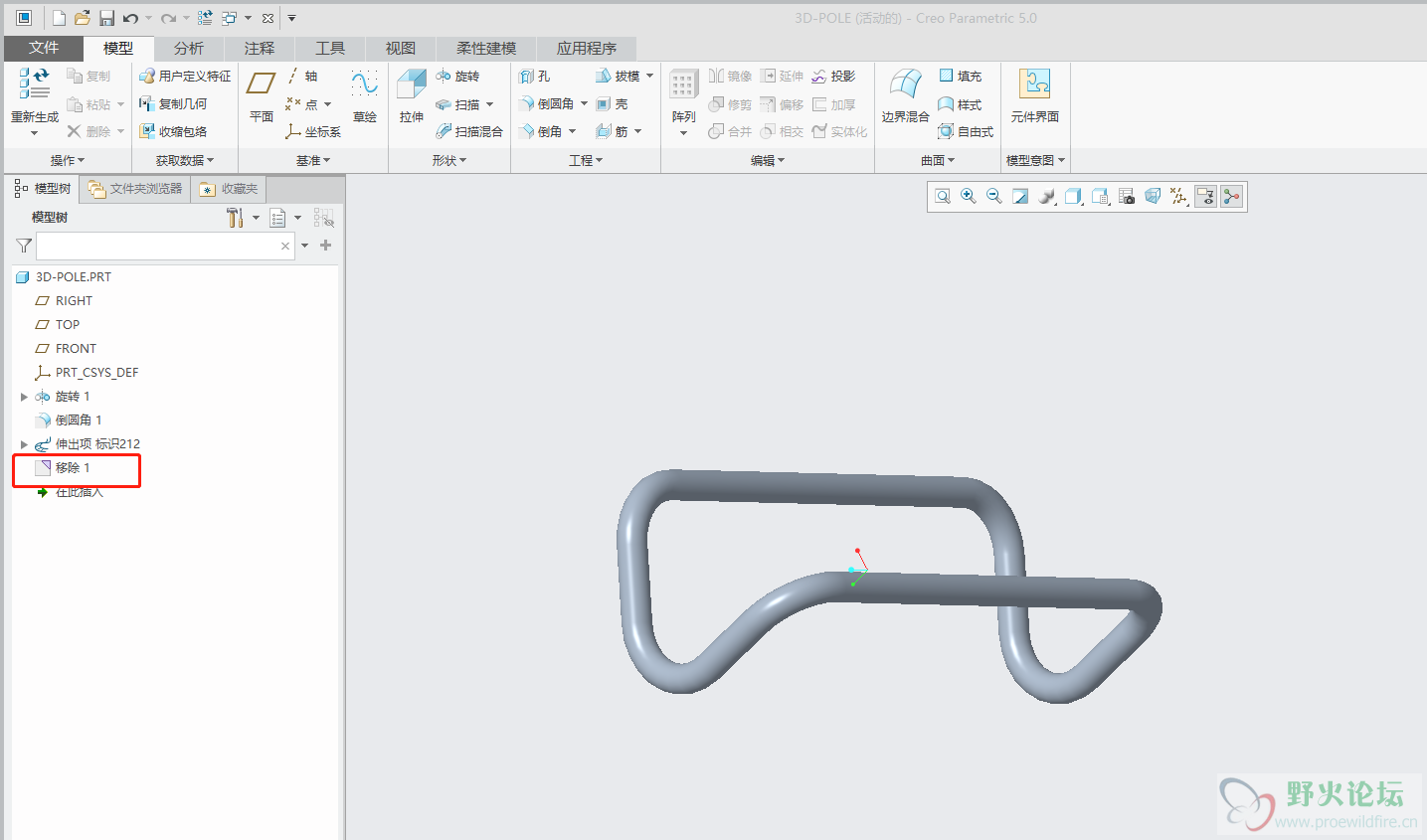Open the 操作 group dropdown
Viewport: 1427px width, 840px height.
(68, 160)
